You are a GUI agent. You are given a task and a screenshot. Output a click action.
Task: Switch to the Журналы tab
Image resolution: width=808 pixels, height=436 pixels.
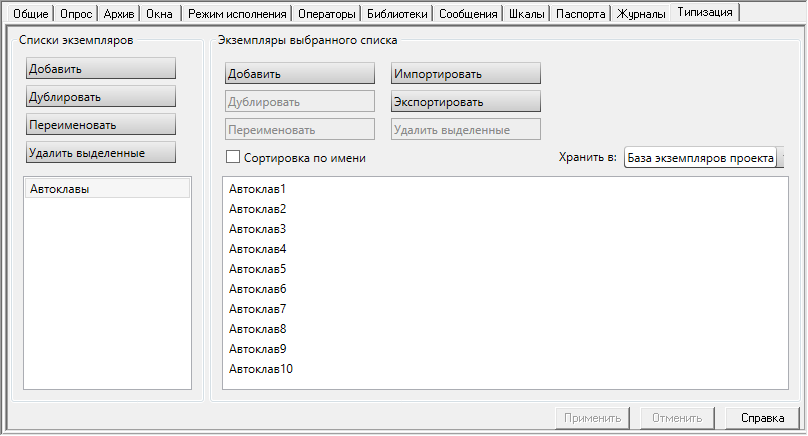point(641,14)
